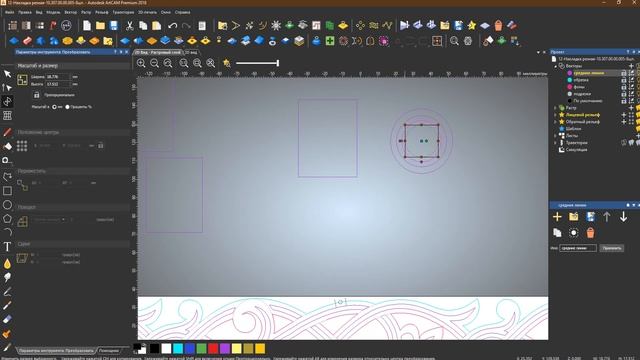Click the magnifier icon in the second toolbar
Viewport: 640px width, 360px height.
[x=454, y=41]
